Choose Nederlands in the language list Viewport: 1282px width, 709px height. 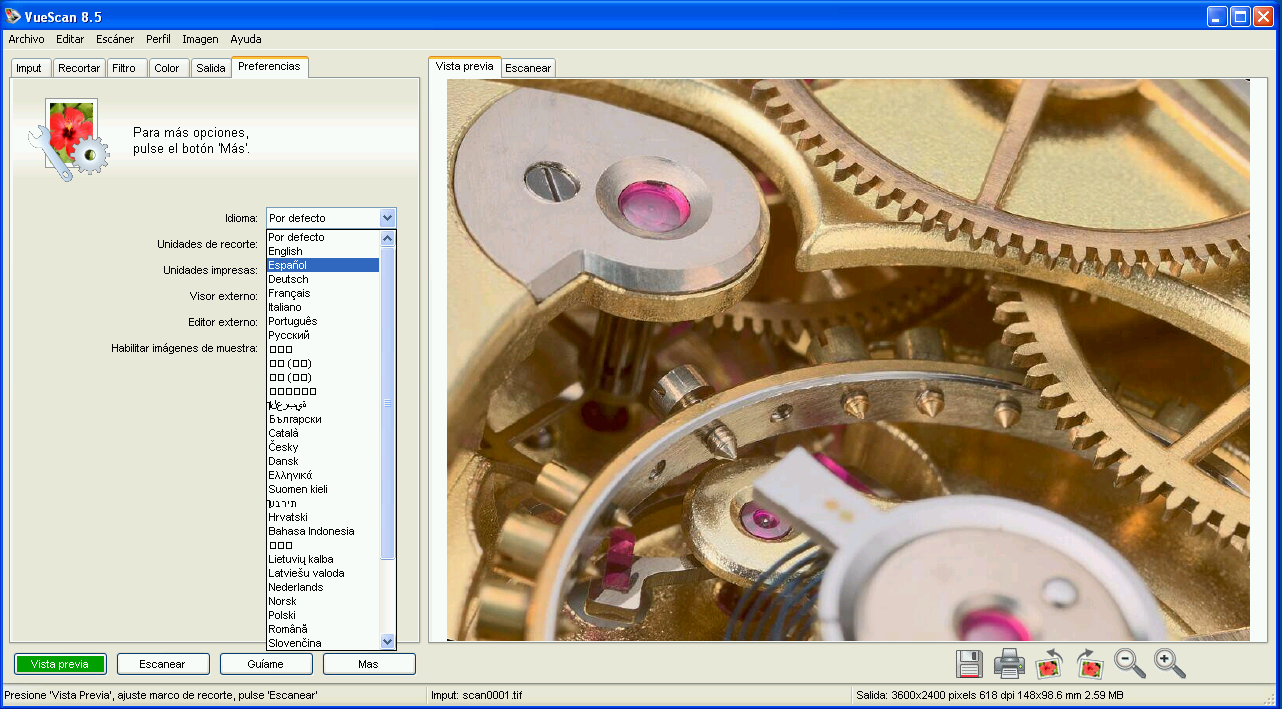(323, 587)
